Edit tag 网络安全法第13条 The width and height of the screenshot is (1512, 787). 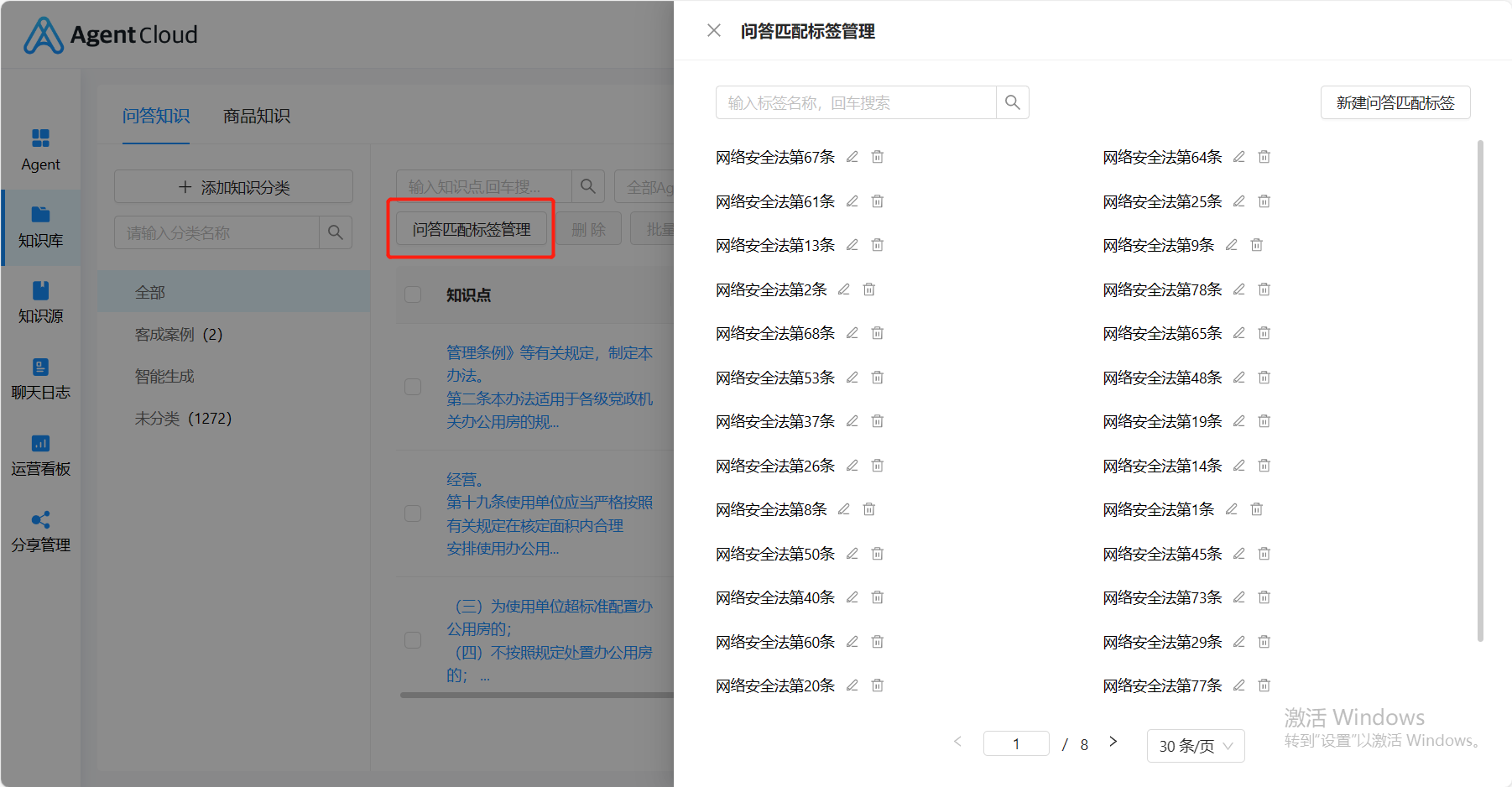tap(852, 245)
